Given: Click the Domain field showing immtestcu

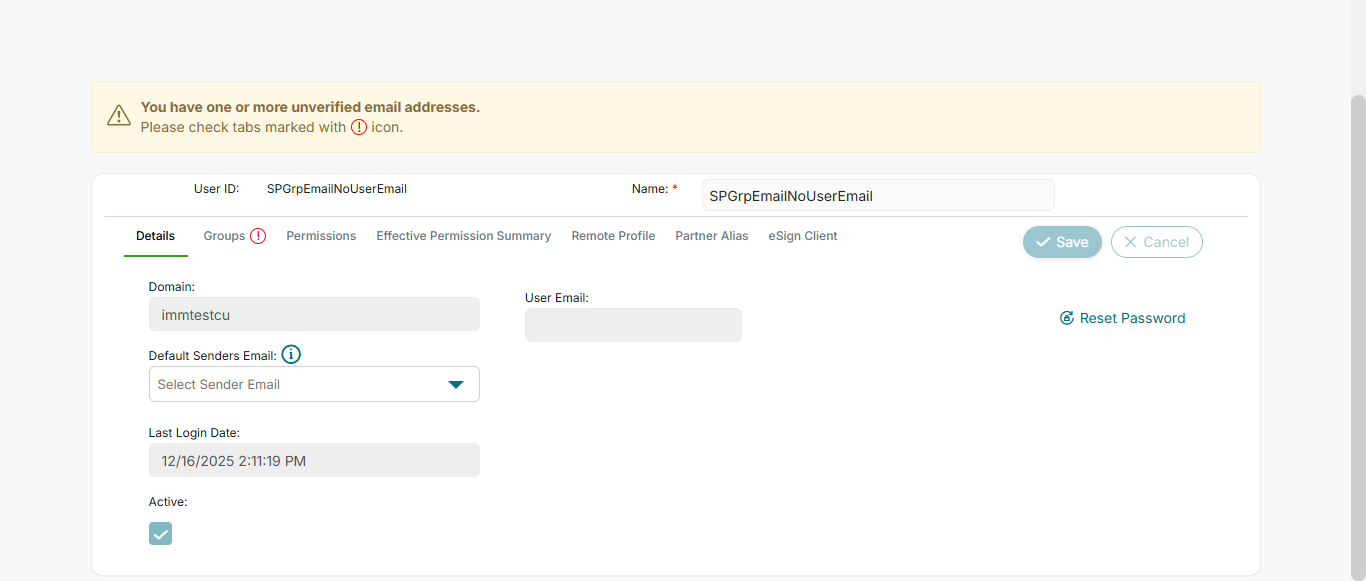Looking at the screenshot, I should coord(314,314).
